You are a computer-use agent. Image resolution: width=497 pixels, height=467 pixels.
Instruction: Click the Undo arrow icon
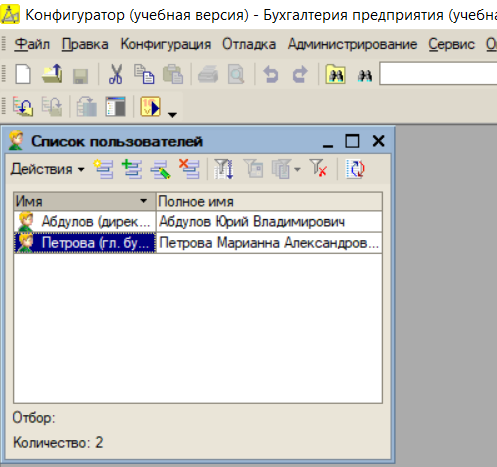pos(271,74)
